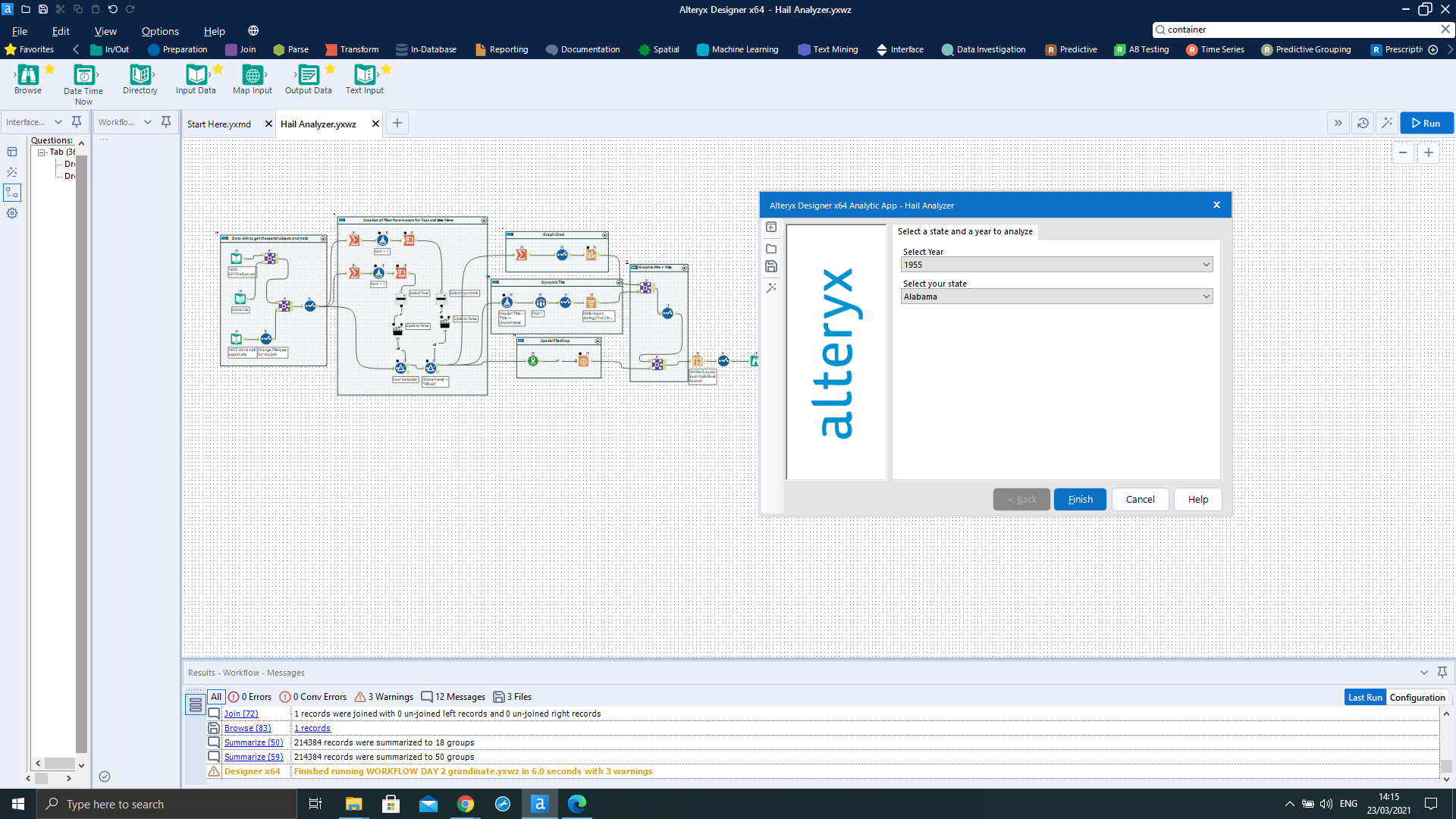
Task: Add a new workflow tab with plus
Action: tap(397, 123)
